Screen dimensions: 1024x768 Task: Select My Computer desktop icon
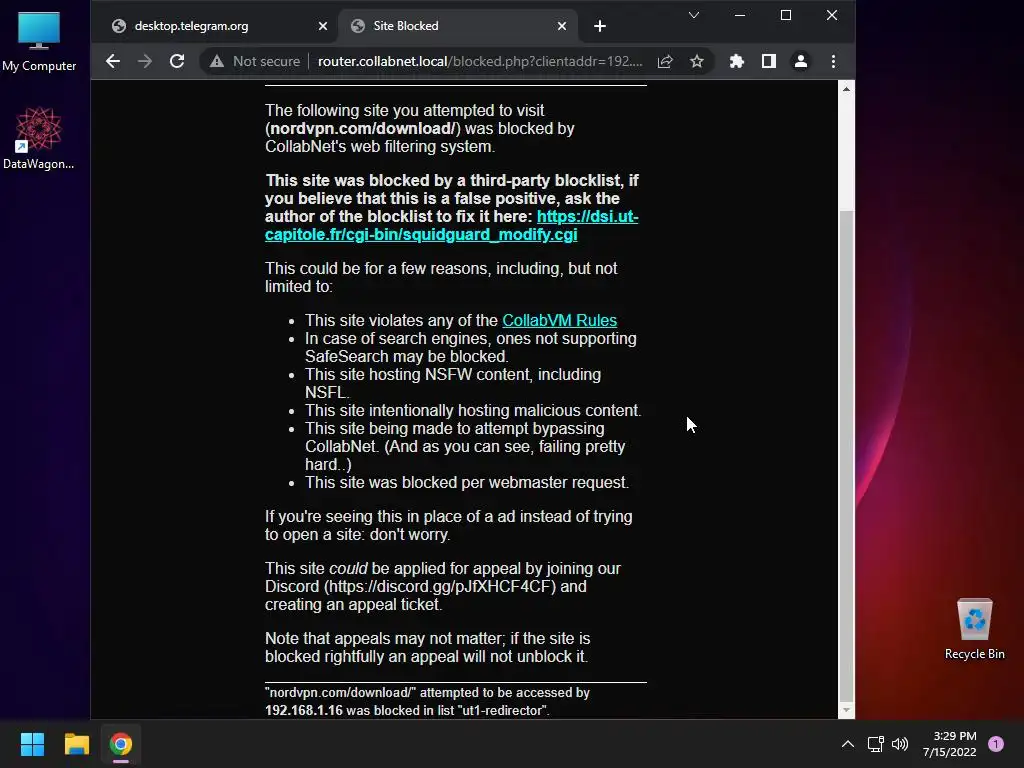click(39, 42)
